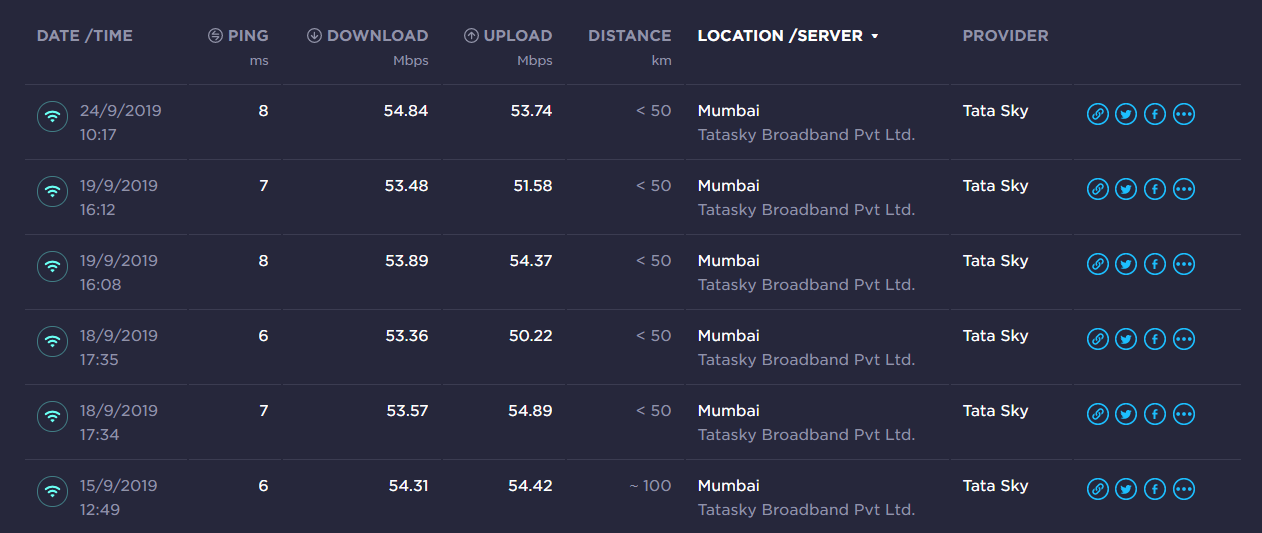Select the 54.31 download speed row
The image size is (1262, 533).
click(408, 486)
